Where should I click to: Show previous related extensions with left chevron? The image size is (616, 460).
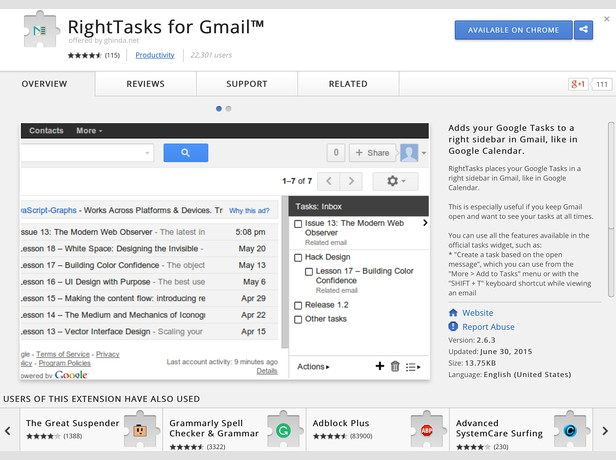8,431
